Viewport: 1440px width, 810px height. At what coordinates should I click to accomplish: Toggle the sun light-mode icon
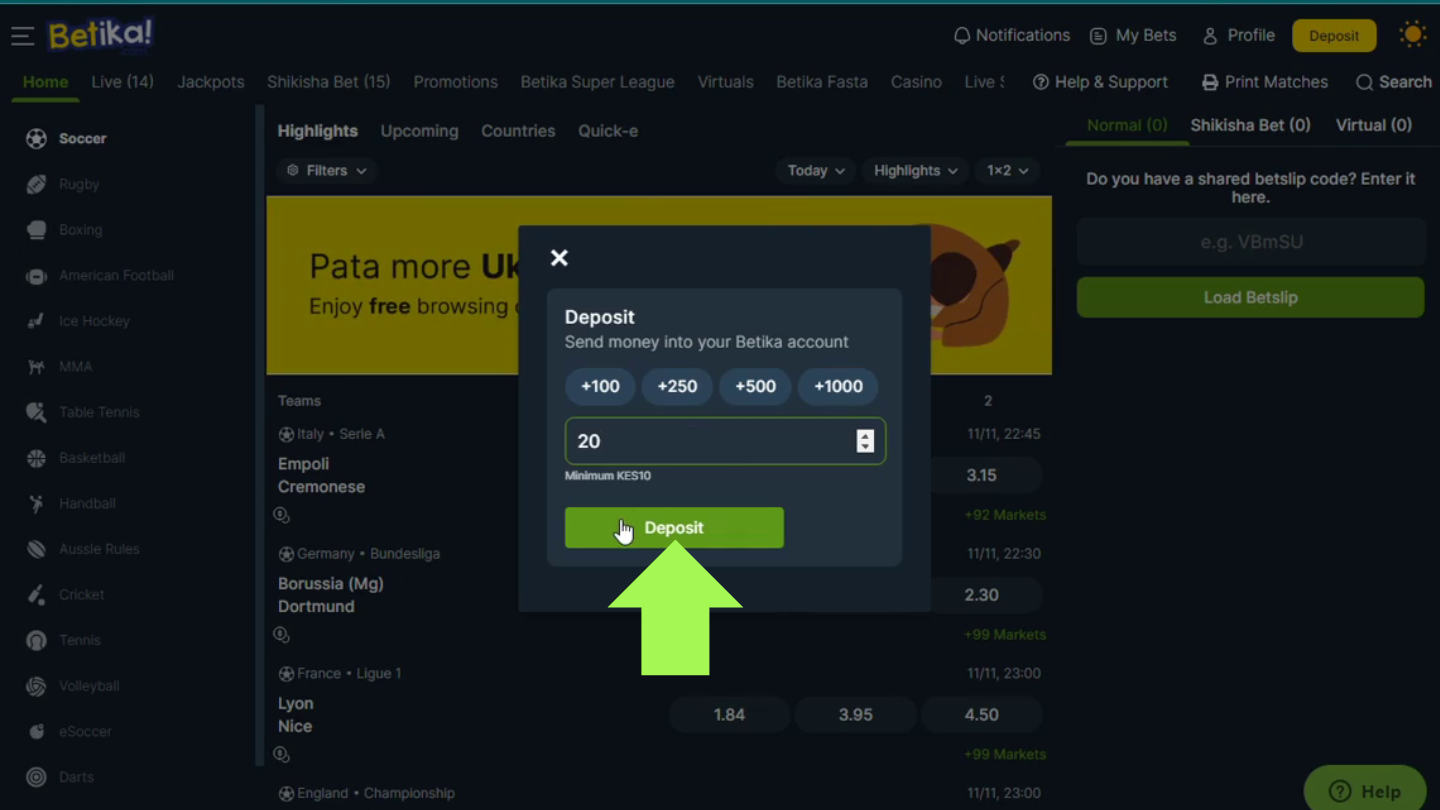coord(1412,35)
